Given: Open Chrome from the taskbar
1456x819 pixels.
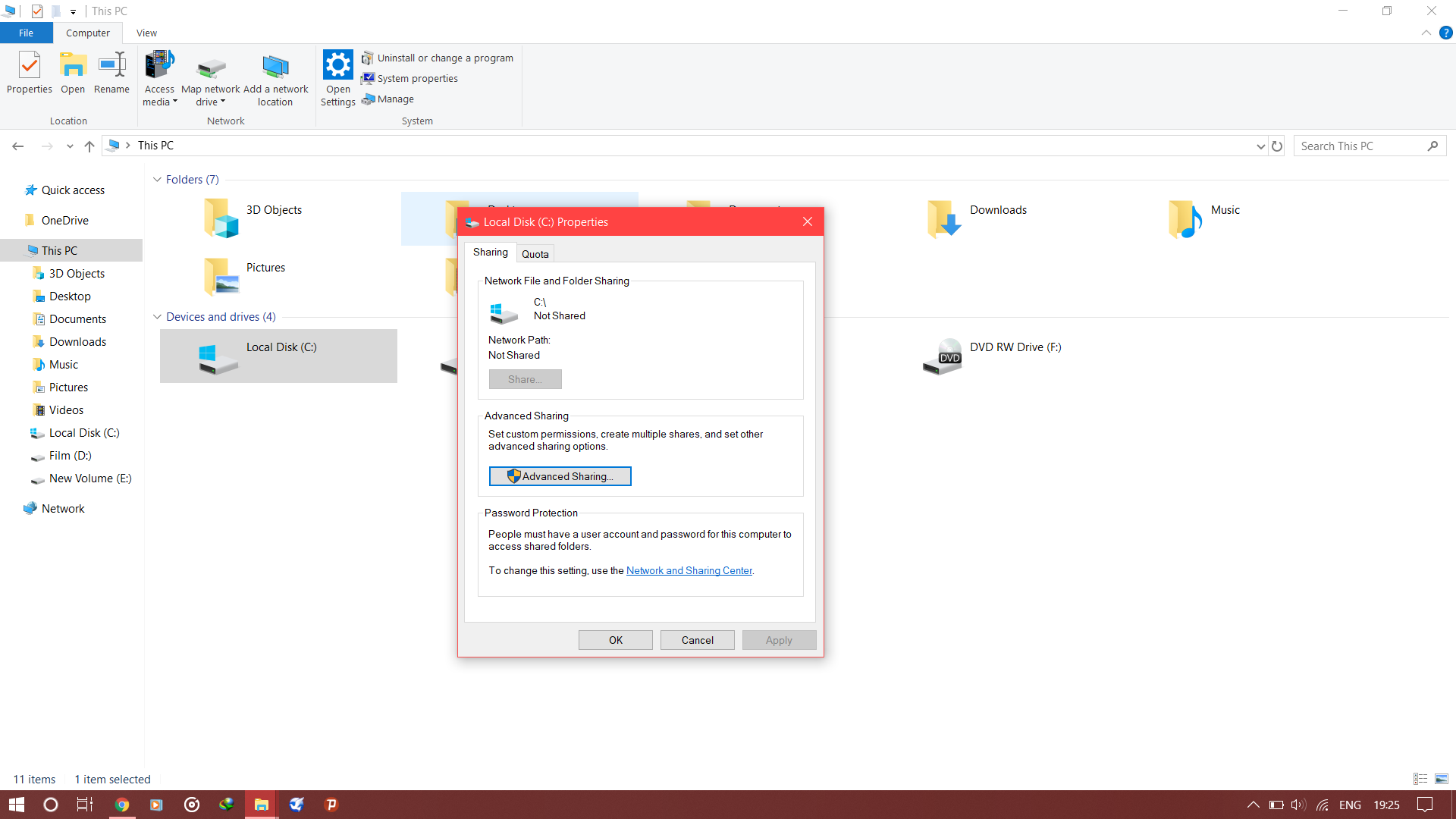Looking at the screenshot, I should click(x=121, y=805).
